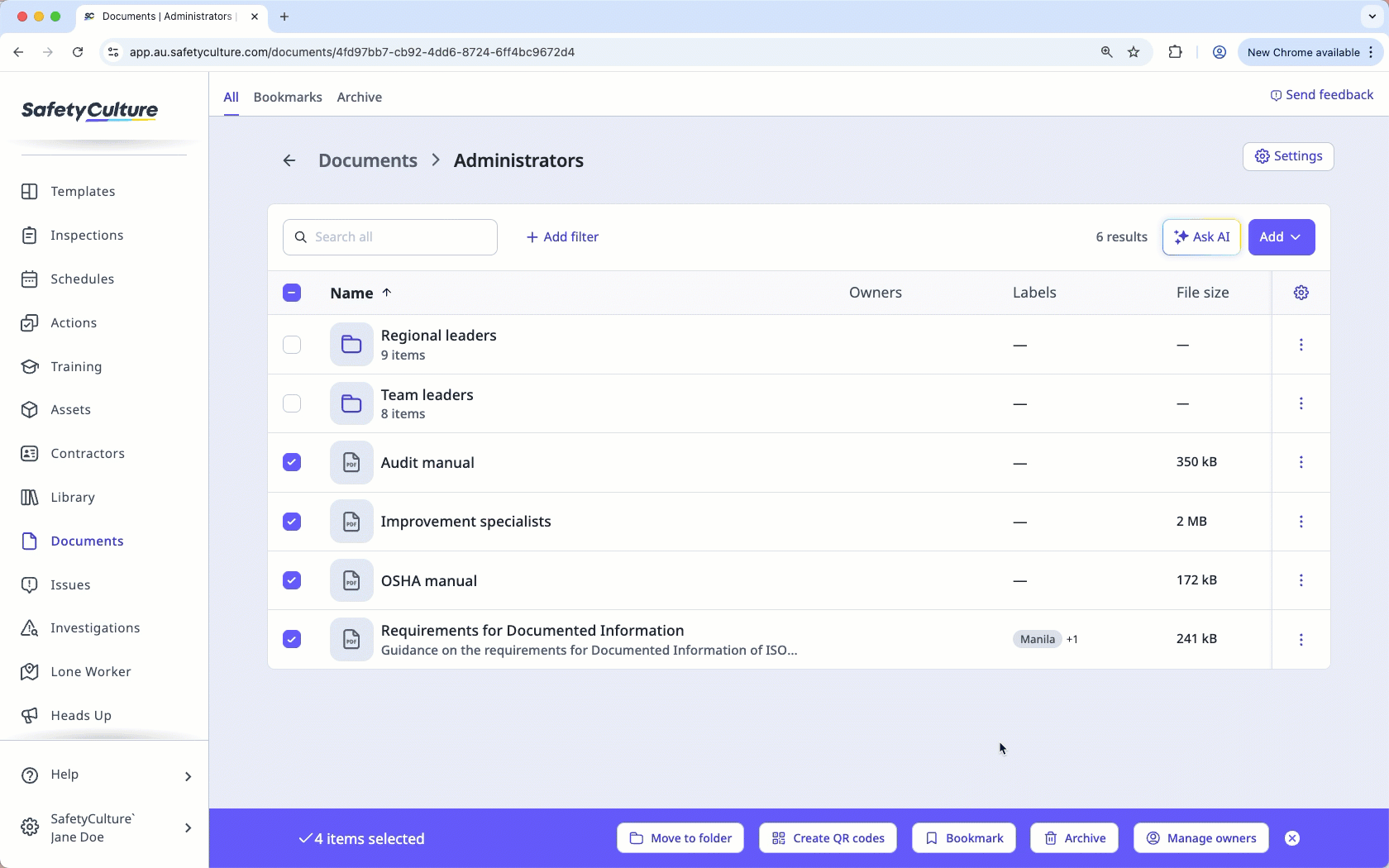1389x868 pixels.
Task: Open Lone Worker section
Action: click(x=91, y=671)
